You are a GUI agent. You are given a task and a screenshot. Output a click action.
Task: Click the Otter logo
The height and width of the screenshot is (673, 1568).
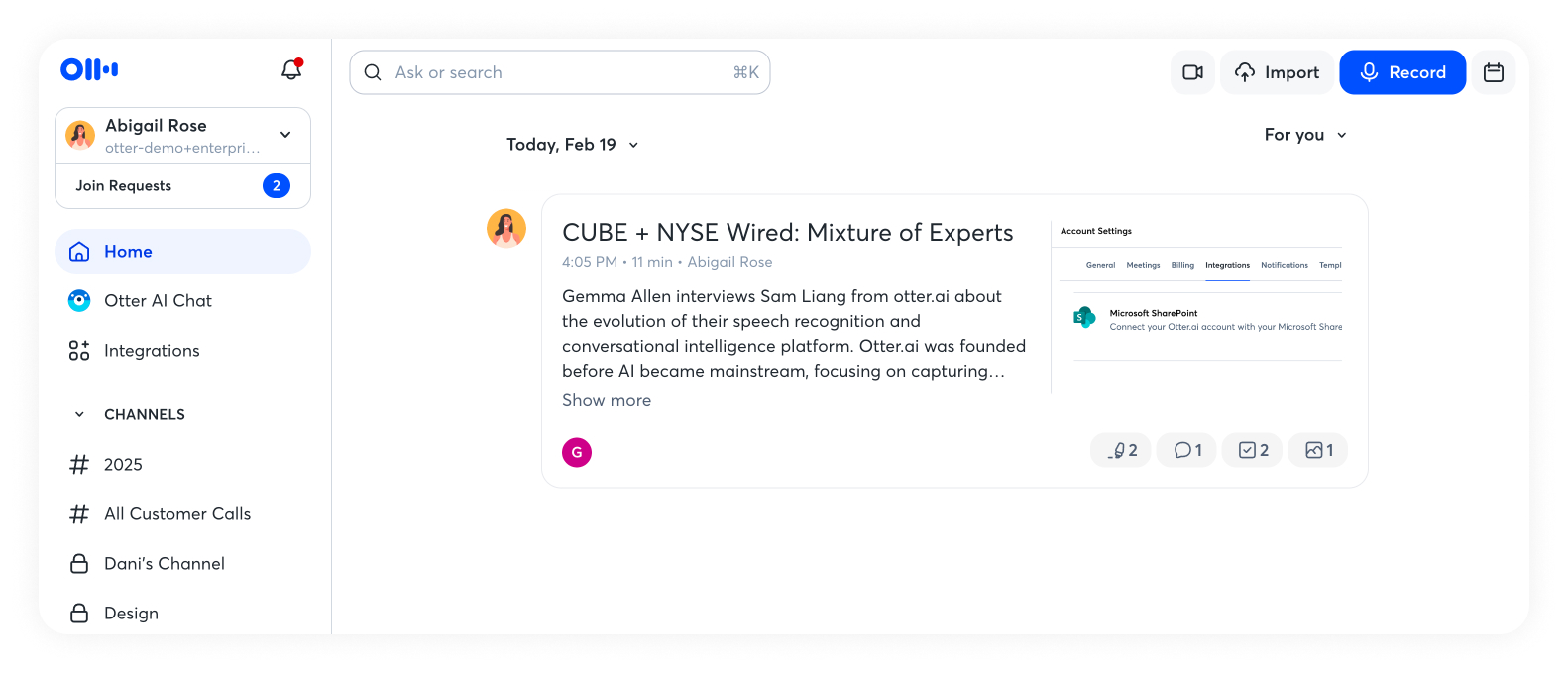[x=89, y=69]
